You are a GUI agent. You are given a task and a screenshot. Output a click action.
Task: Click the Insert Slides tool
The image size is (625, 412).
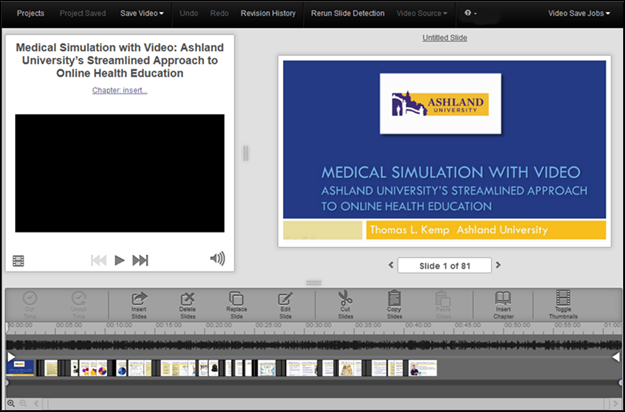(139, 305)
